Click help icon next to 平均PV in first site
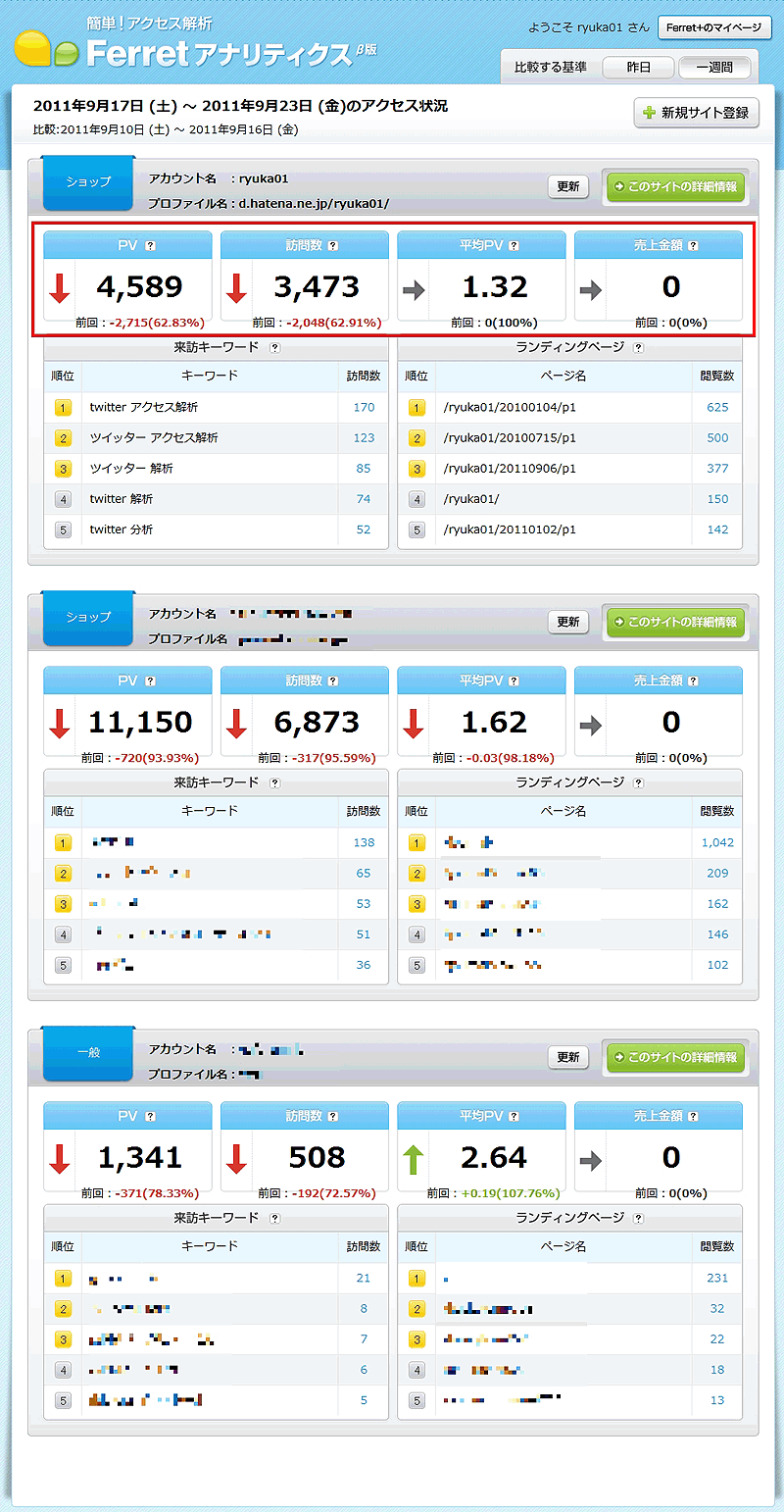Screen dimensions: 784x1512 pos(514,246)
